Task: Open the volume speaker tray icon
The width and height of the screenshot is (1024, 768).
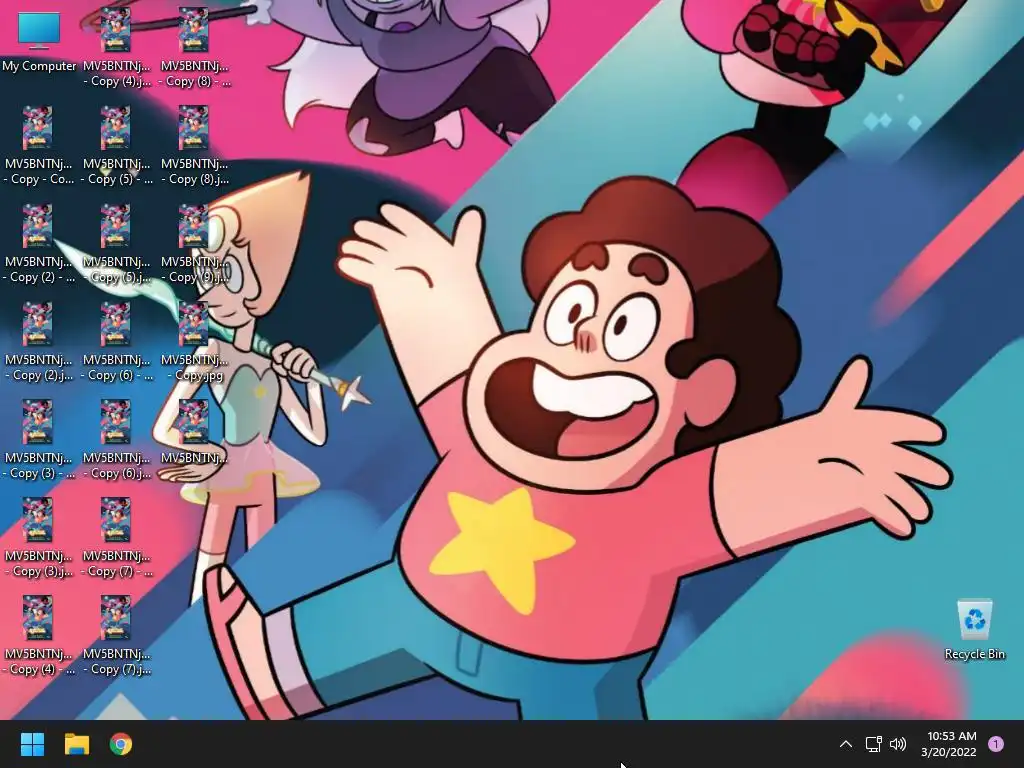Action: point(899,744)
